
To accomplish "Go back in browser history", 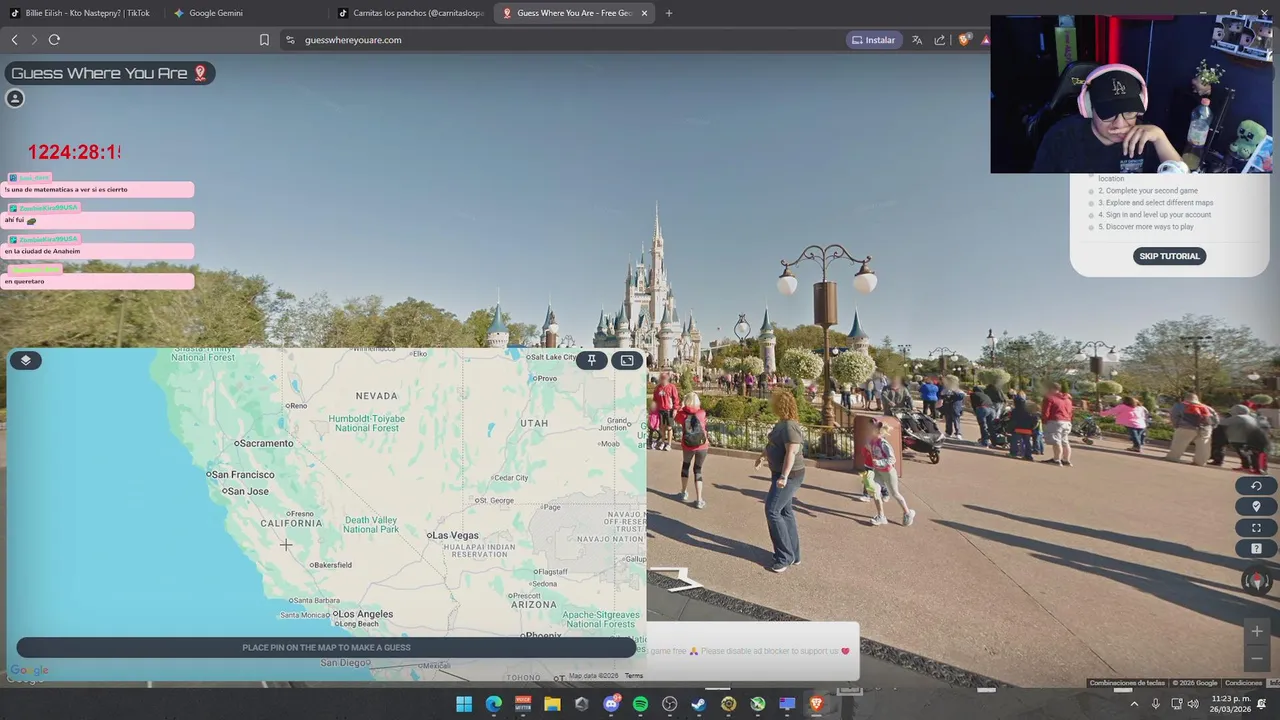I will [x=14, y=40].
